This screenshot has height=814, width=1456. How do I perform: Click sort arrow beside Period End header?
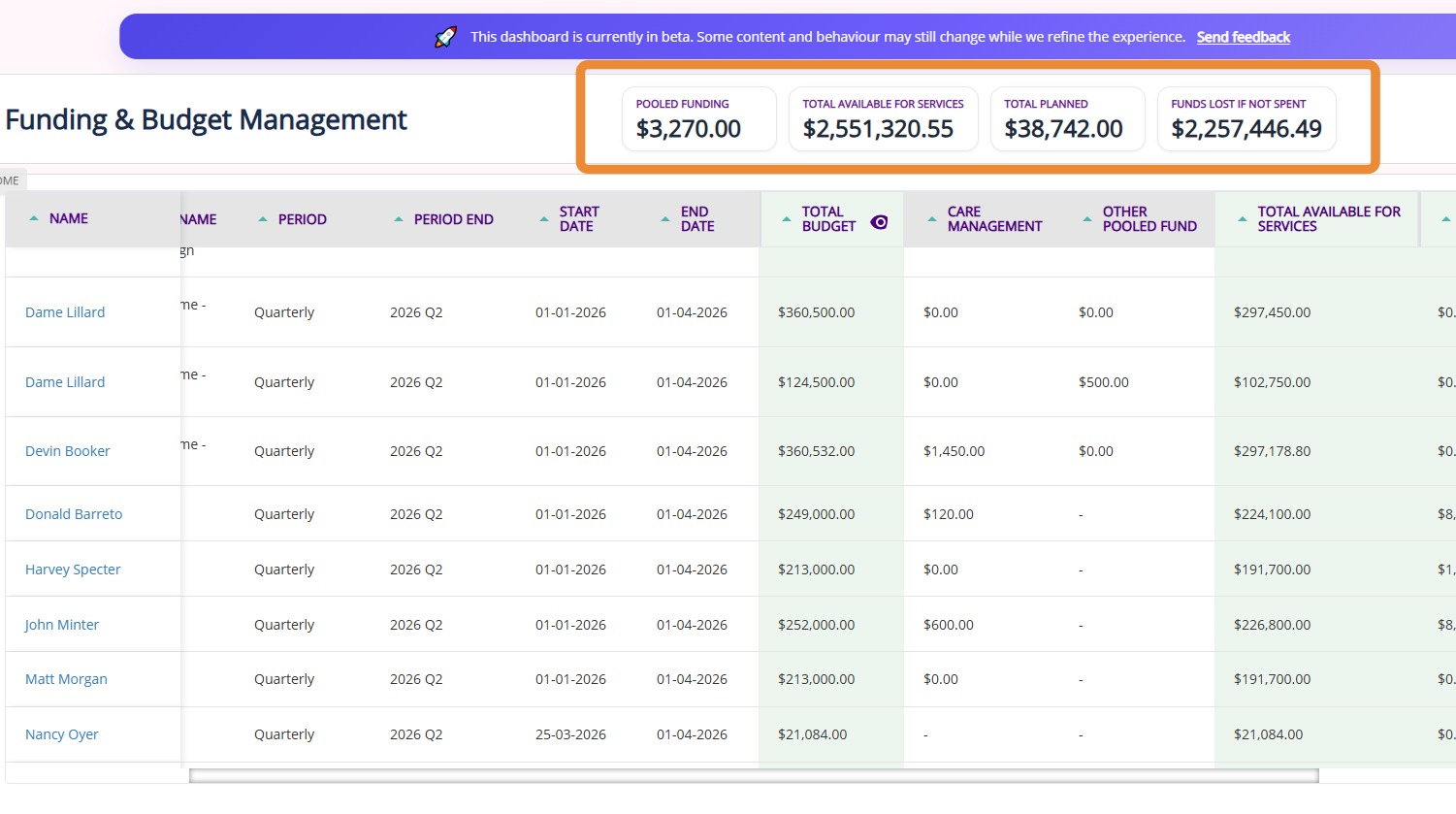coord(399,219)
